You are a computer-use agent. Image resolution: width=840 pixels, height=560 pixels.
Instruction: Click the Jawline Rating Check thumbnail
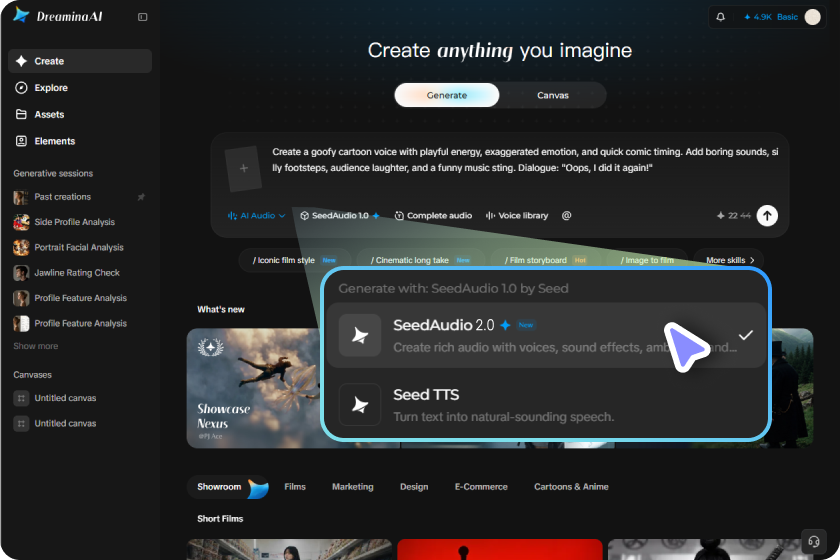pos(21,273)
